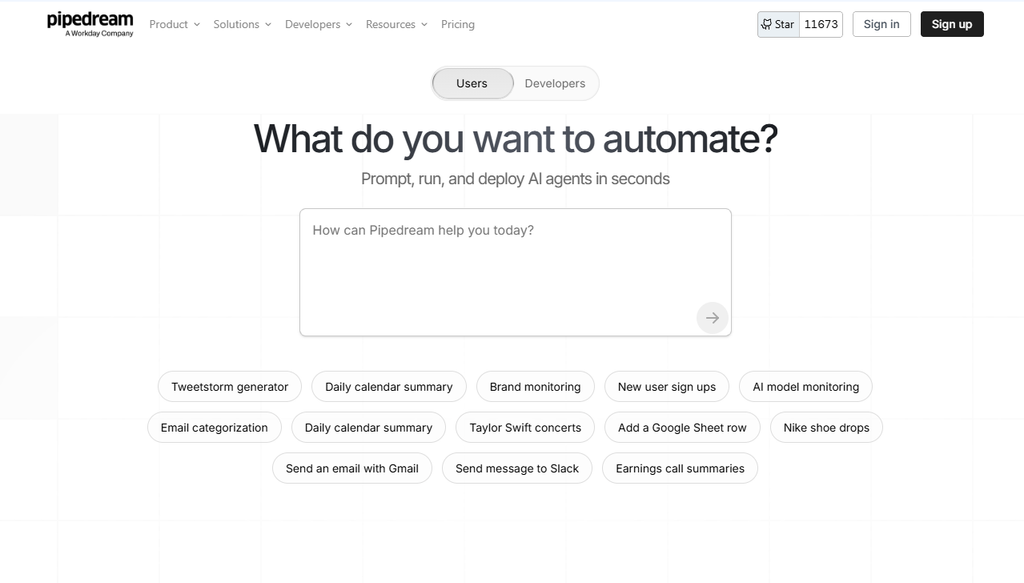Image resolution: width=1024 pixels, height=583 pixels.
Task: Pick the Email categorization suggestion
Action: click(x=214, y=428)
